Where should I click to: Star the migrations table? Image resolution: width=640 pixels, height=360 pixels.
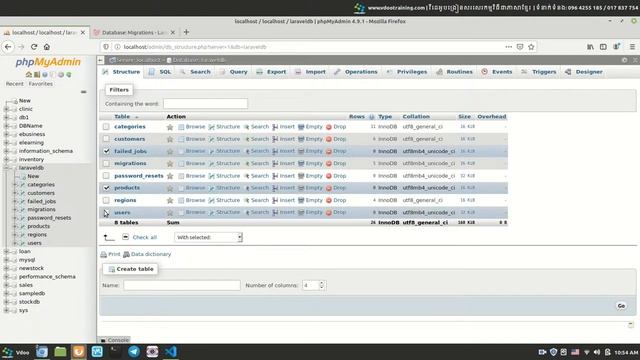[x=170, y=164]
